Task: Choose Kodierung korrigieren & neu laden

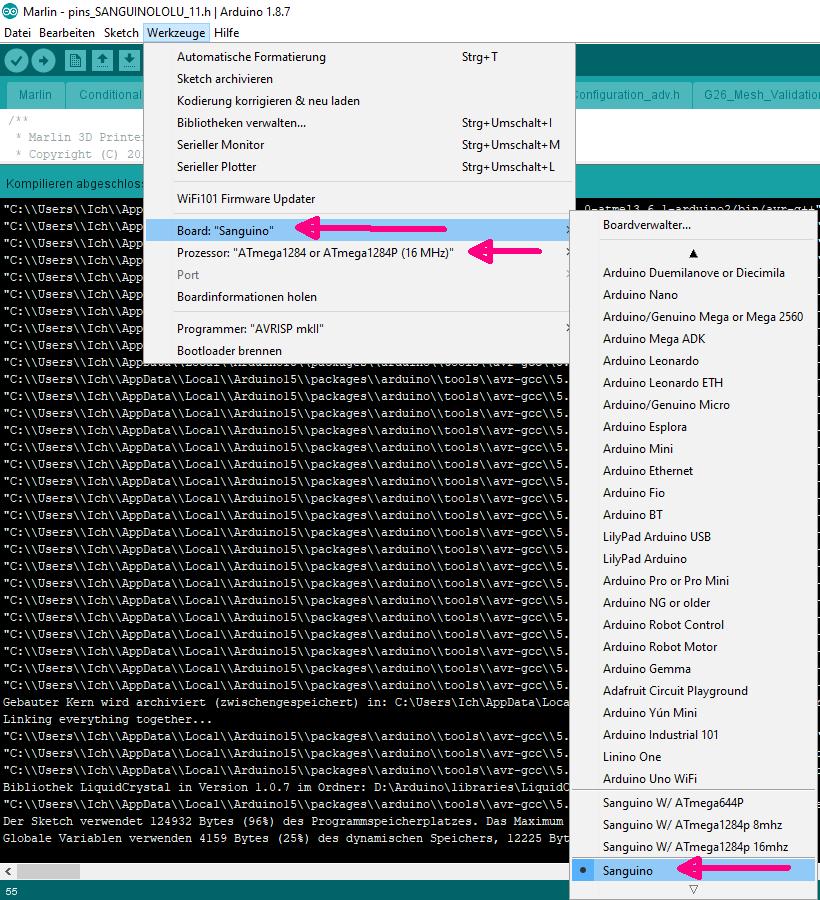Action: tap(358, 101)
